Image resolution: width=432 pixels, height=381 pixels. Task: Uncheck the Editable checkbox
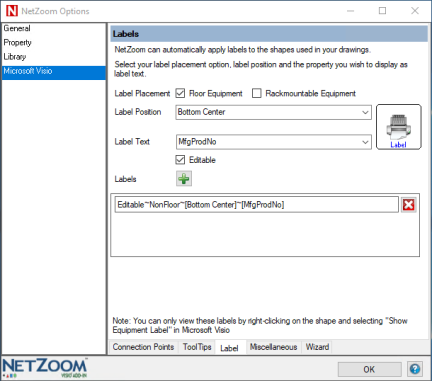[x=180, y=160]
